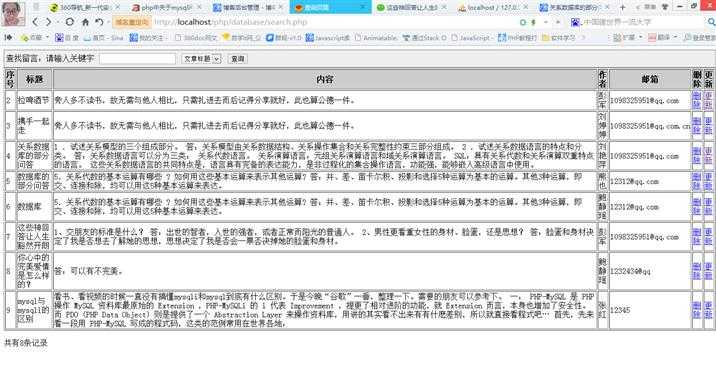This screenshot has height=381, width=716.
Task: Click the 共有8条记录 record count text
Action: click(x=26, y=343)
